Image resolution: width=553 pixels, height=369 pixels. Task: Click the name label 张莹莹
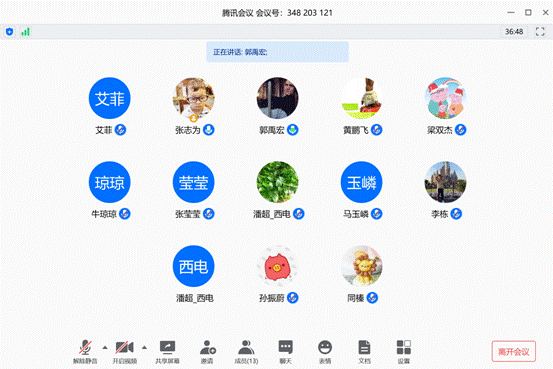pos(188,214)
